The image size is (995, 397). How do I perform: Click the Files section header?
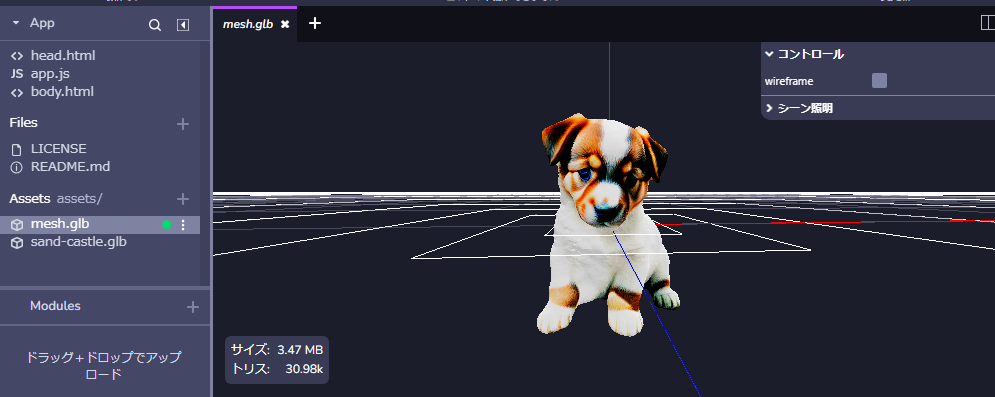click(23, 122)
